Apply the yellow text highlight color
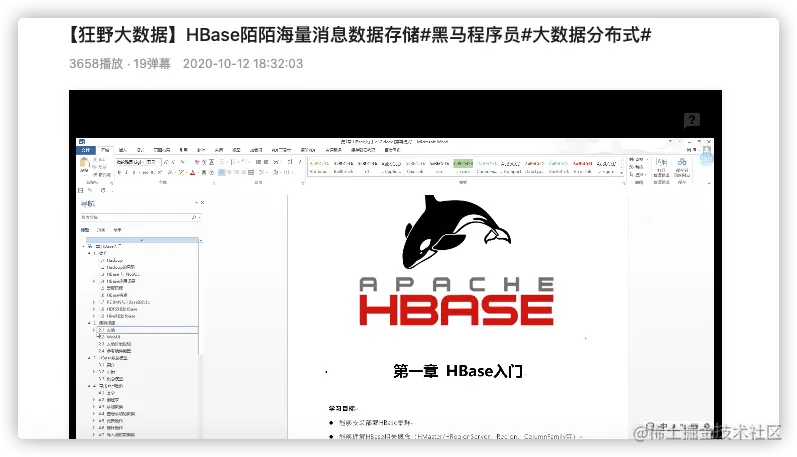The height and width of the screenshot is (457, 797). 181,173
